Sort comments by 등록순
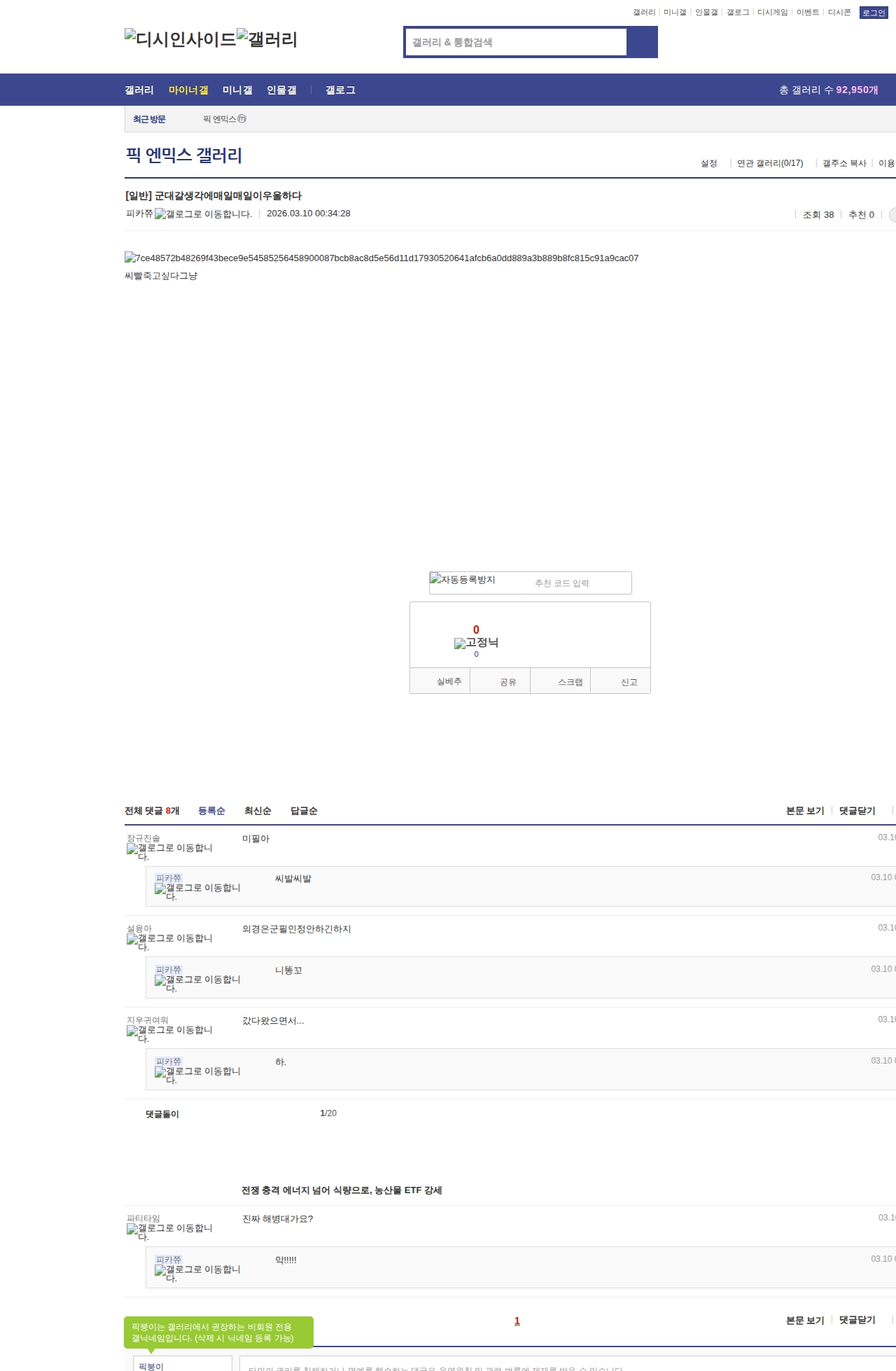Screen dimensions: 896x1371 point(211,811)
